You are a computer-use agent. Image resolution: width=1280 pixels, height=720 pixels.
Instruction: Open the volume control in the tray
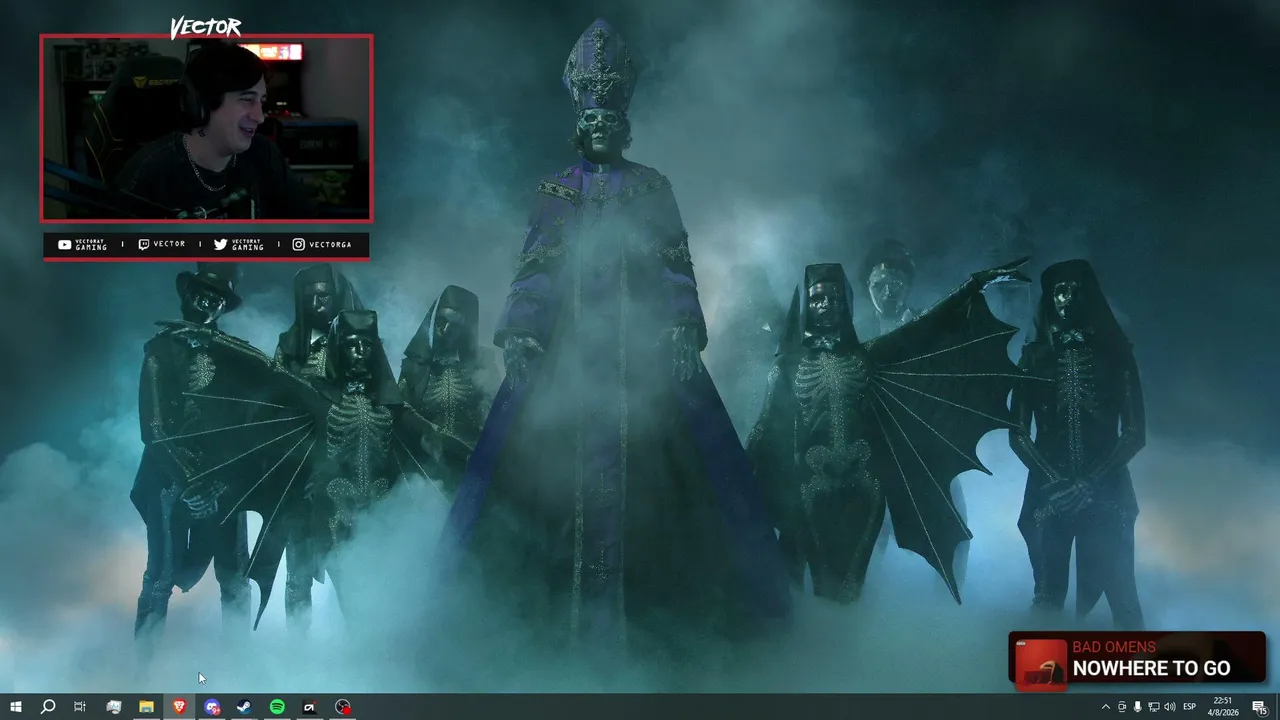[x=1169, y=707]
